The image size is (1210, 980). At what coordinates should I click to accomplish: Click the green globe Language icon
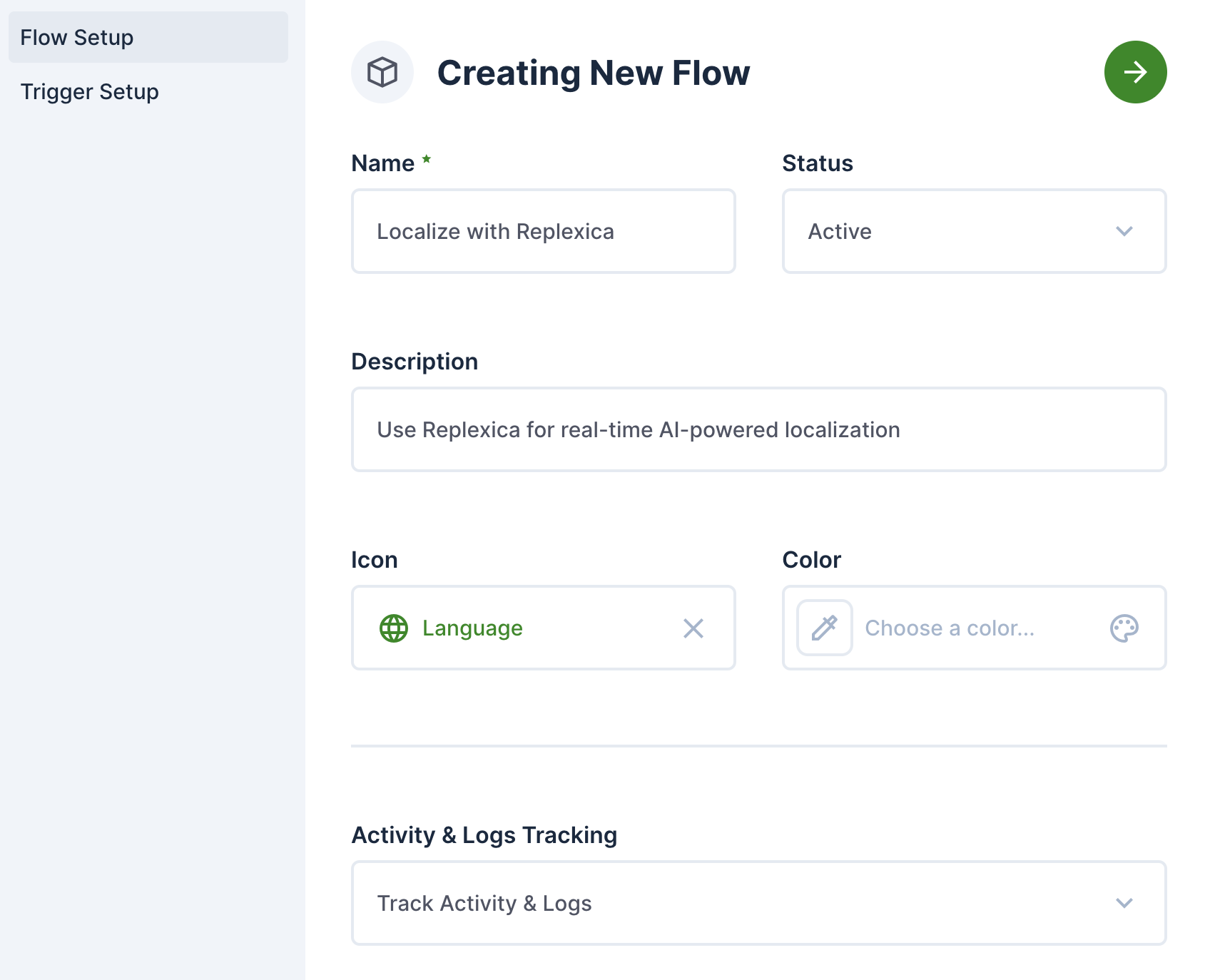pos(394,628)
